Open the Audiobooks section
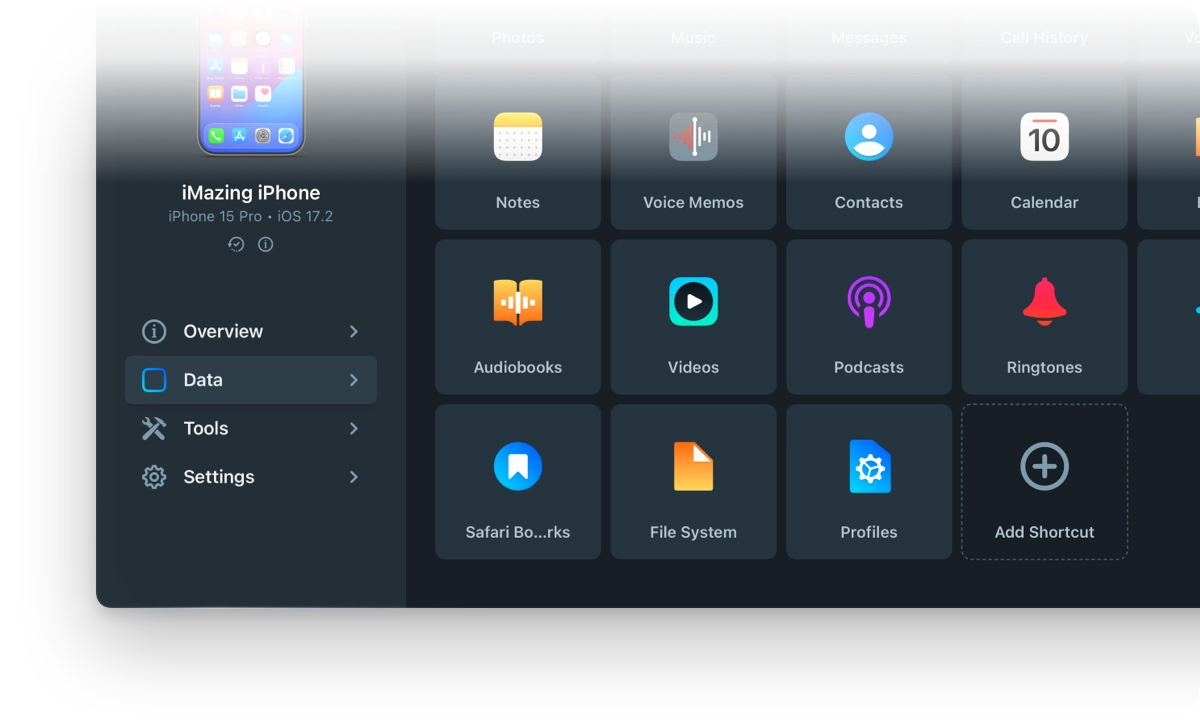 point(517,317)
